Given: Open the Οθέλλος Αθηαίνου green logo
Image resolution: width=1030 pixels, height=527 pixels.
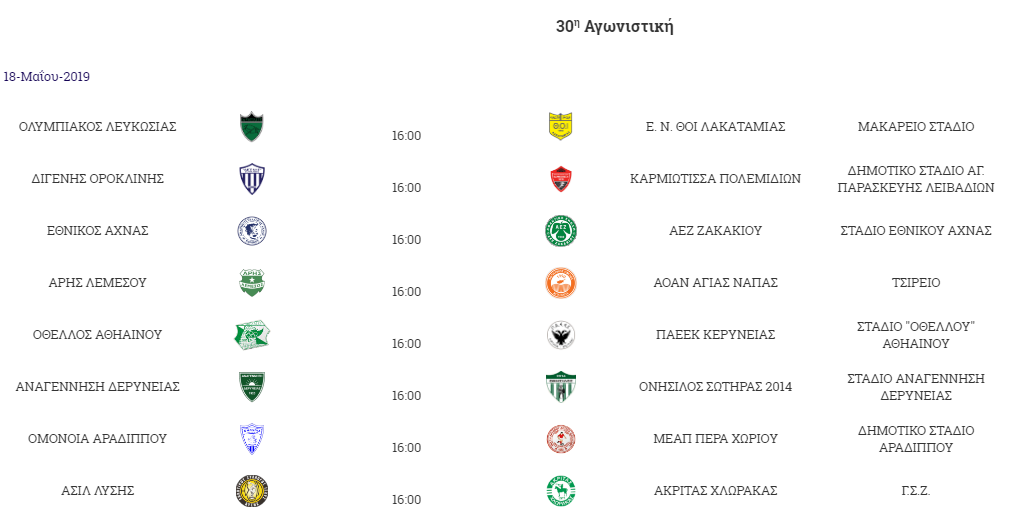Looking at the screenshot, I should coord(252,335).
